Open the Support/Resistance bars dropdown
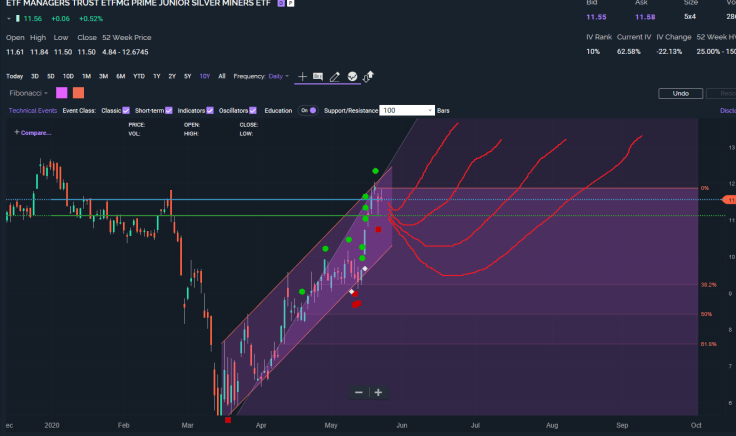 [431, 110]
